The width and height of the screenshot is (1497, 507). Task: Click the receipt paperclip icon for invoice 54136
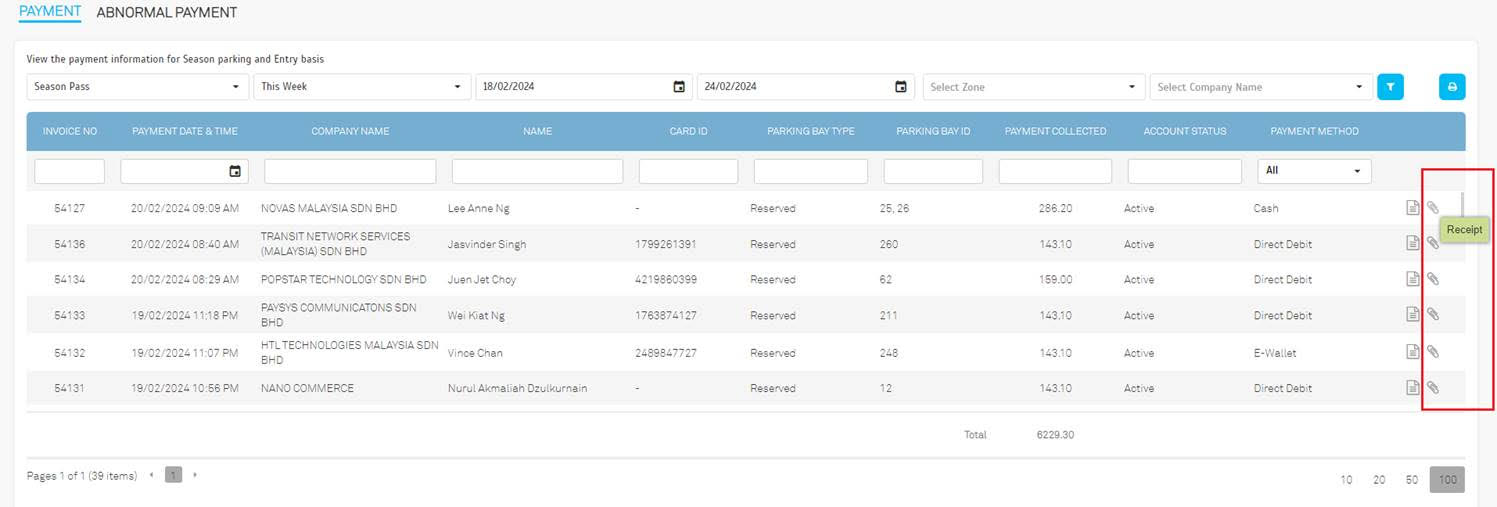tap(1432, 243)
